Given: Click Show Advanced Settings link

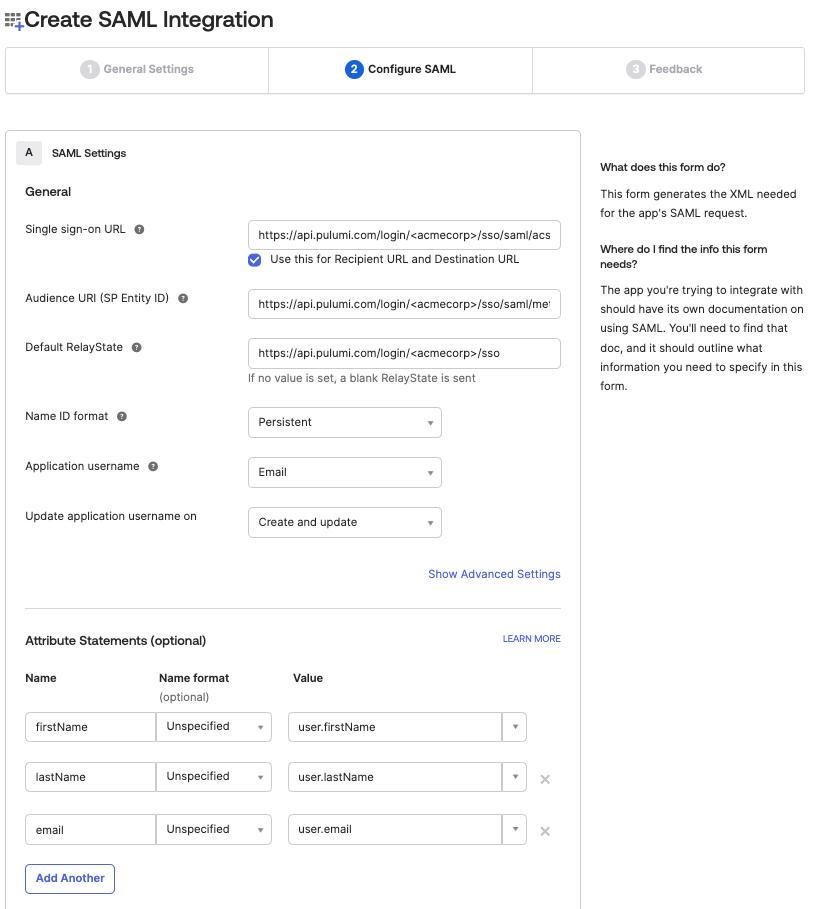Looking at the screenshot, I should pyautogui.click(x=494, y=575).
